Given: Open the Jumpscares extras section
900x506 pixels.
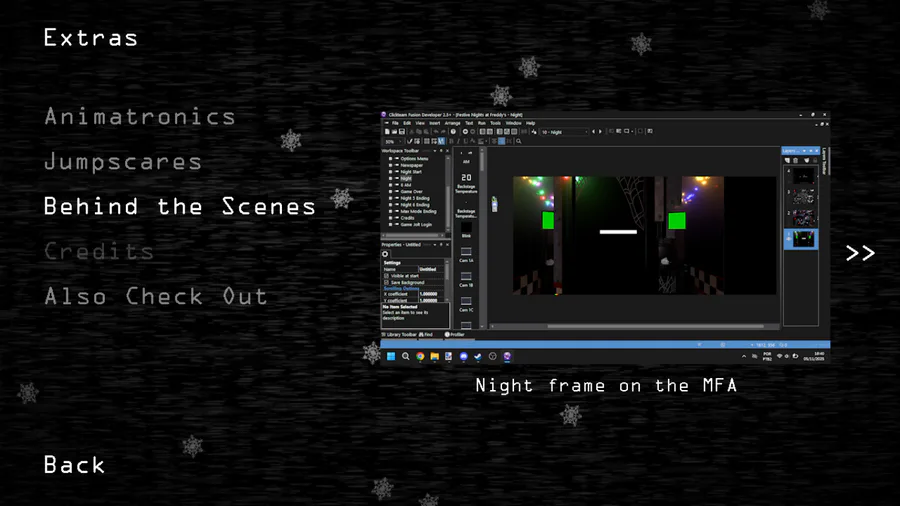Looking at the screenshot, I should pyautogui.click(x=123, y=162).
